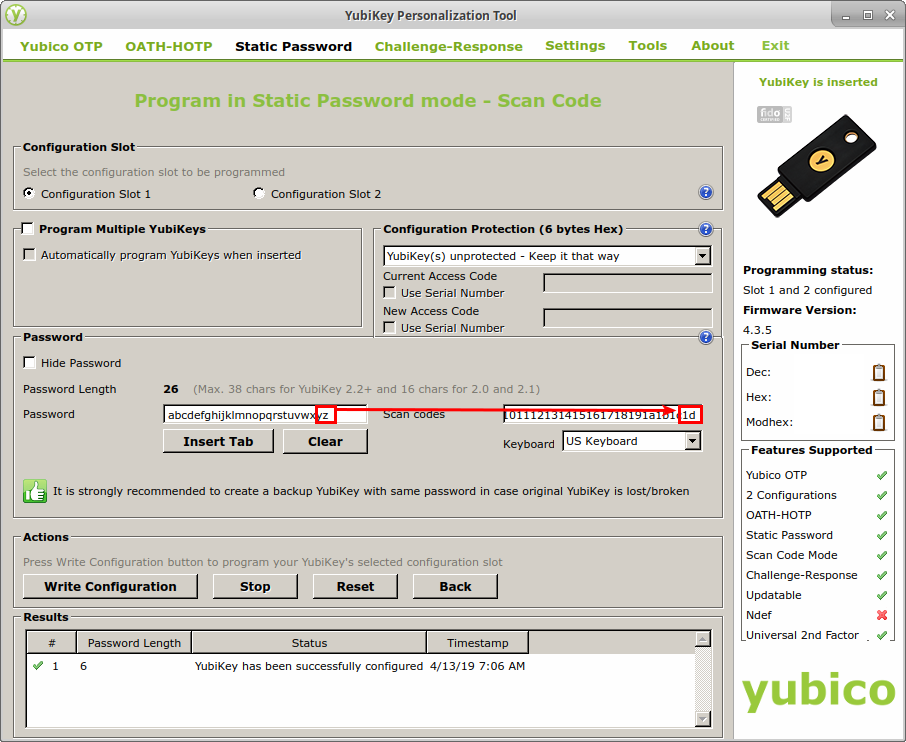The image size is (906, 742).
Task: Switch to the Challenge-Response tab
Action: 448,46
